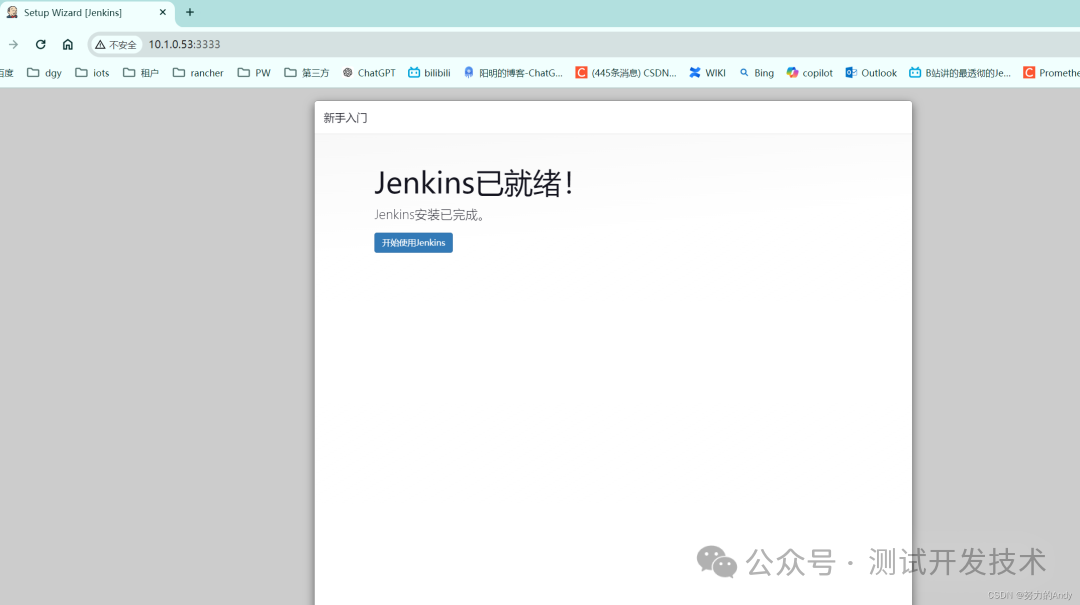The height and width of the screenshot is (605, 1080).
Task: Go forward with the arrow icon
Action: 13,44
